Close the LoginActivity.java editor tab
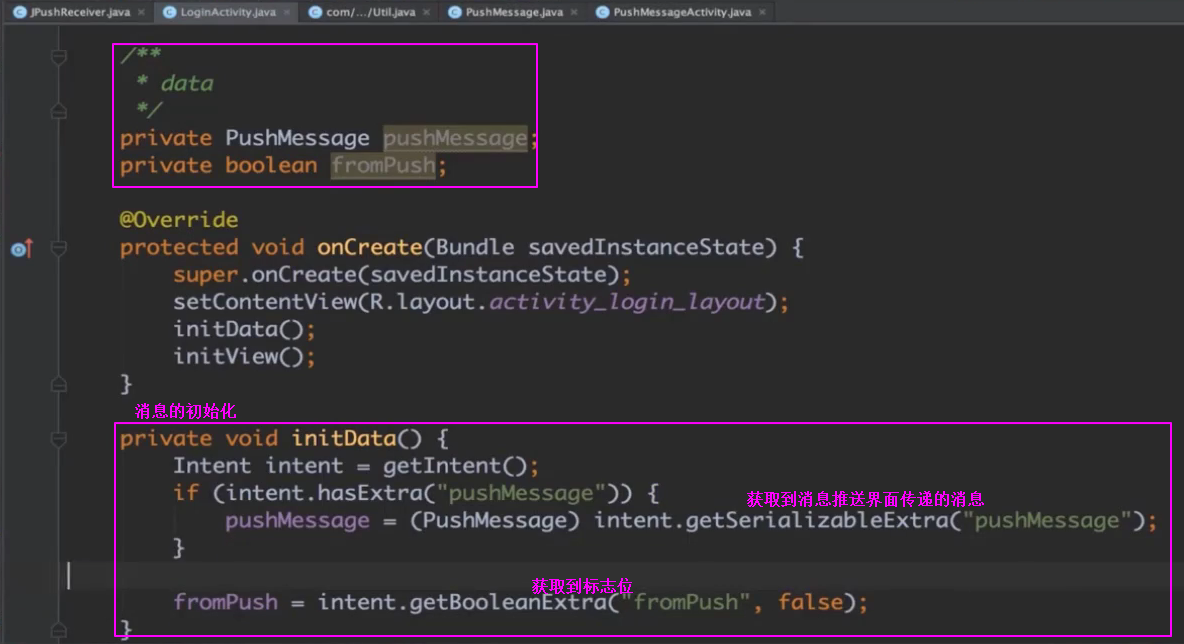 tap(287, 12)
